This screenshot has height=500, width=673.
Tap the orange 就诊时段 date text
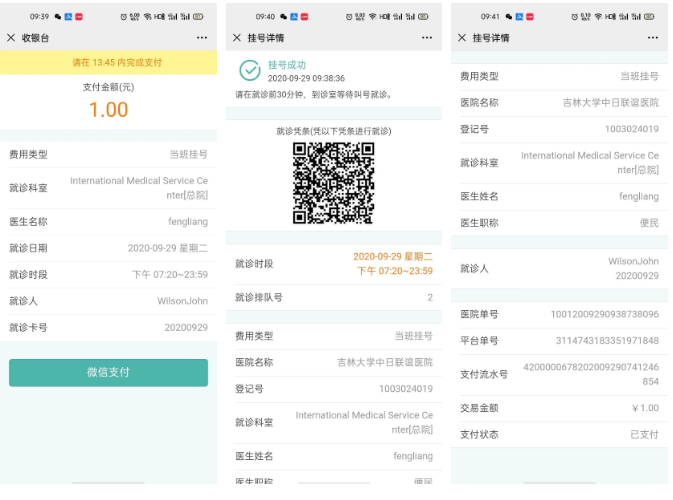pos(393,256)
